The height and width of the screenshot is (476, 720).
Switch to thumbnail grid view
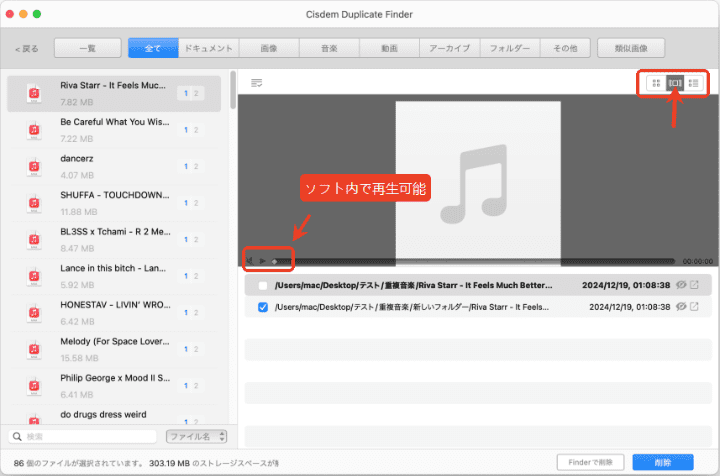656,83
